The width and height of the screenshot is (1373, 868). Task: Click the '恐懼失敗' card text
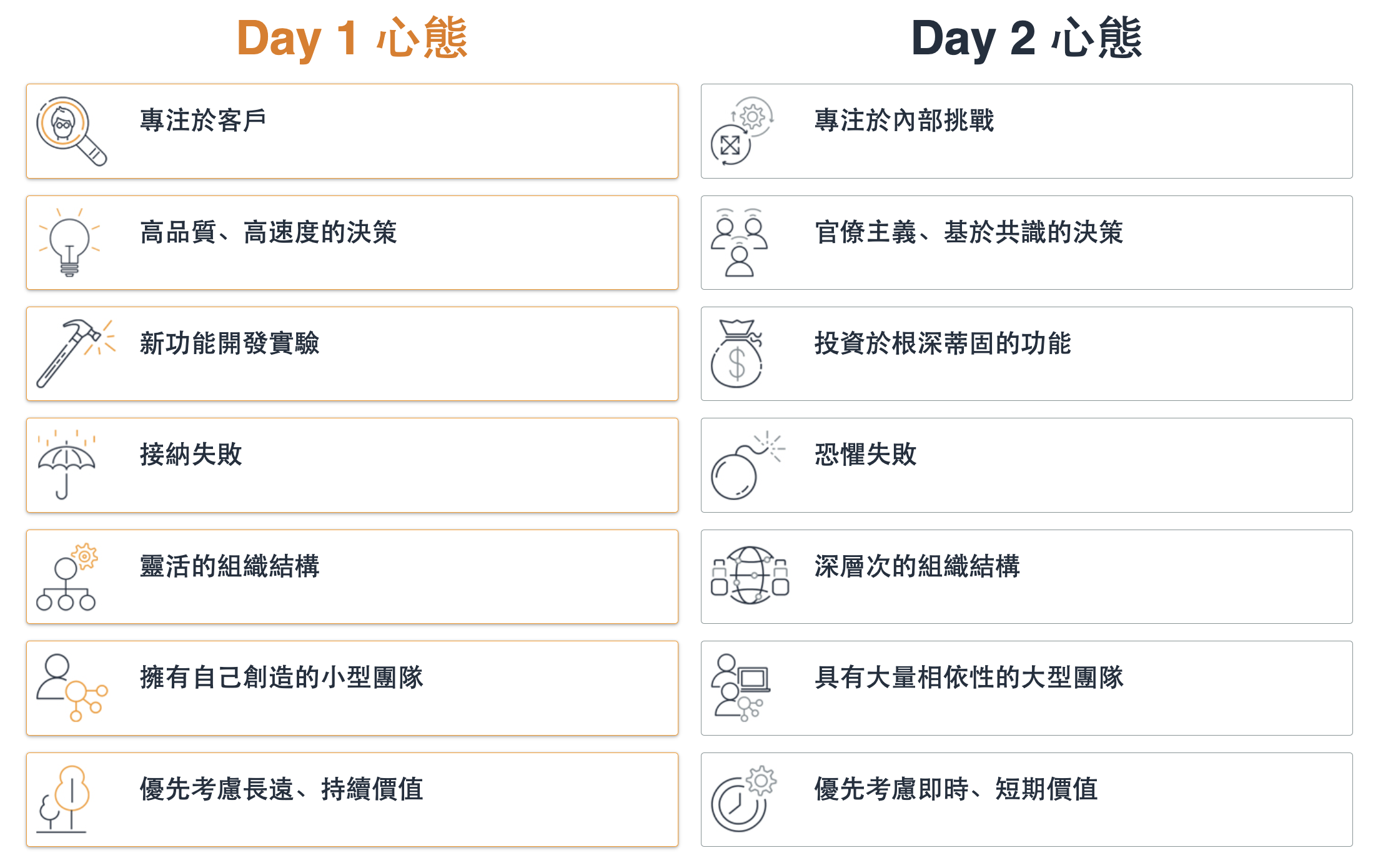[865, 455]
